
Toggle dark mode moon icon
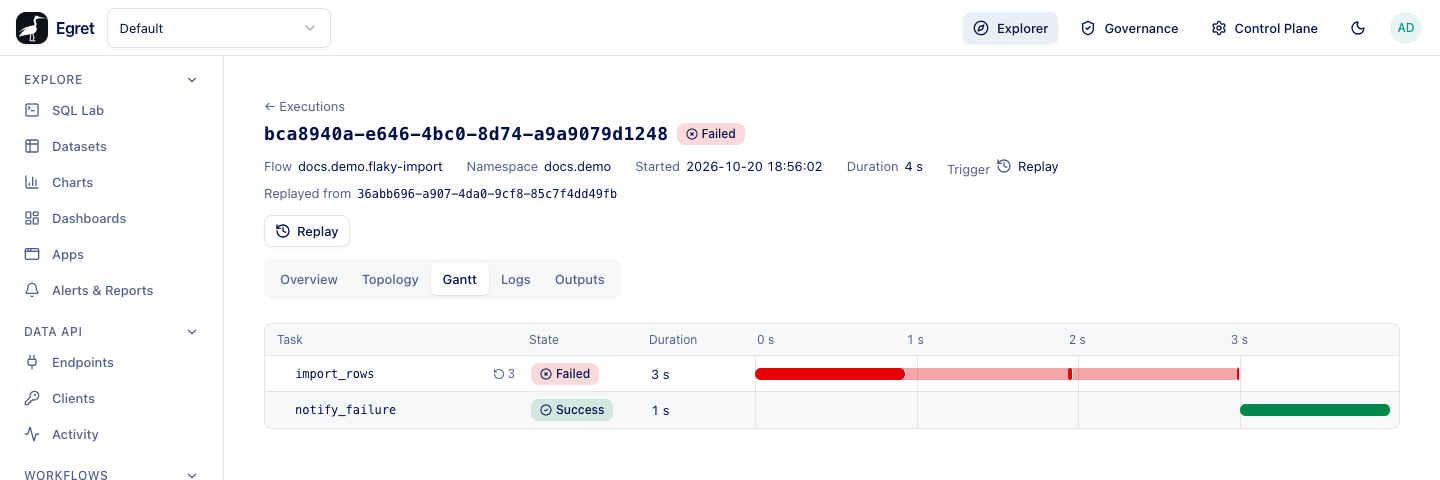tap(1358, 28)
